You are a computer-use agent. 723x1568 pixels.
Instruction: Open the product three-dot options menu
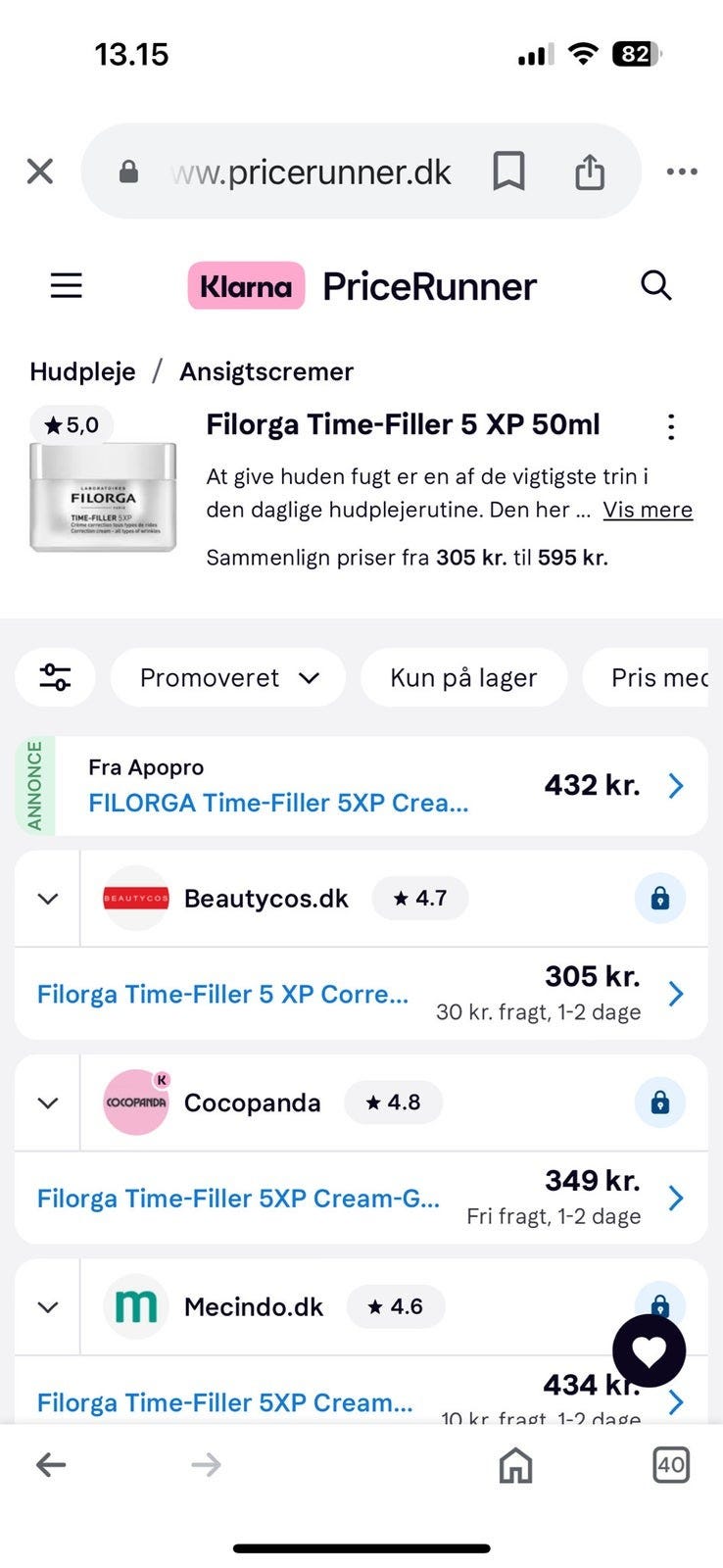[670, 426]
